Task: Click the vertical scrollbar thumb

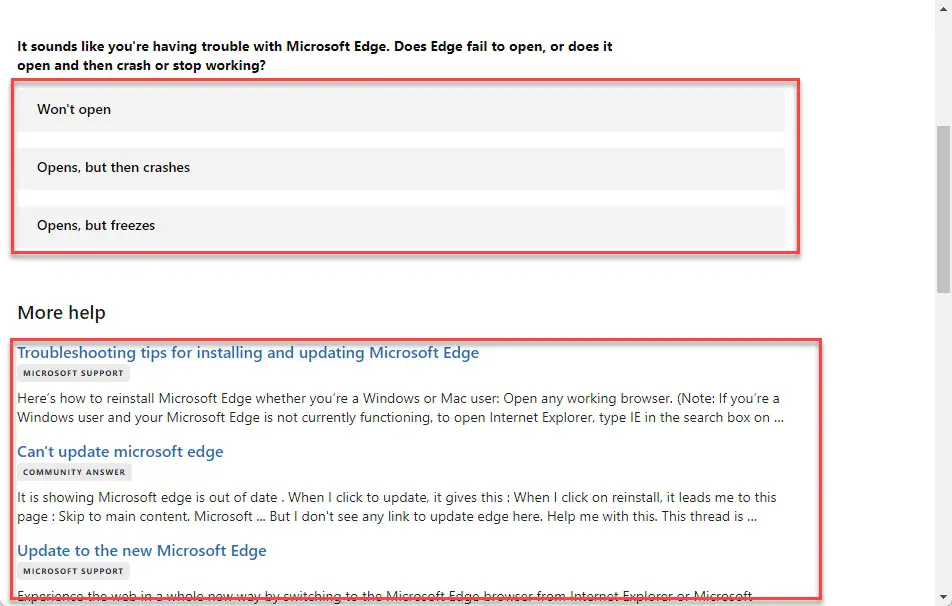Action: (x=944, y=209)
